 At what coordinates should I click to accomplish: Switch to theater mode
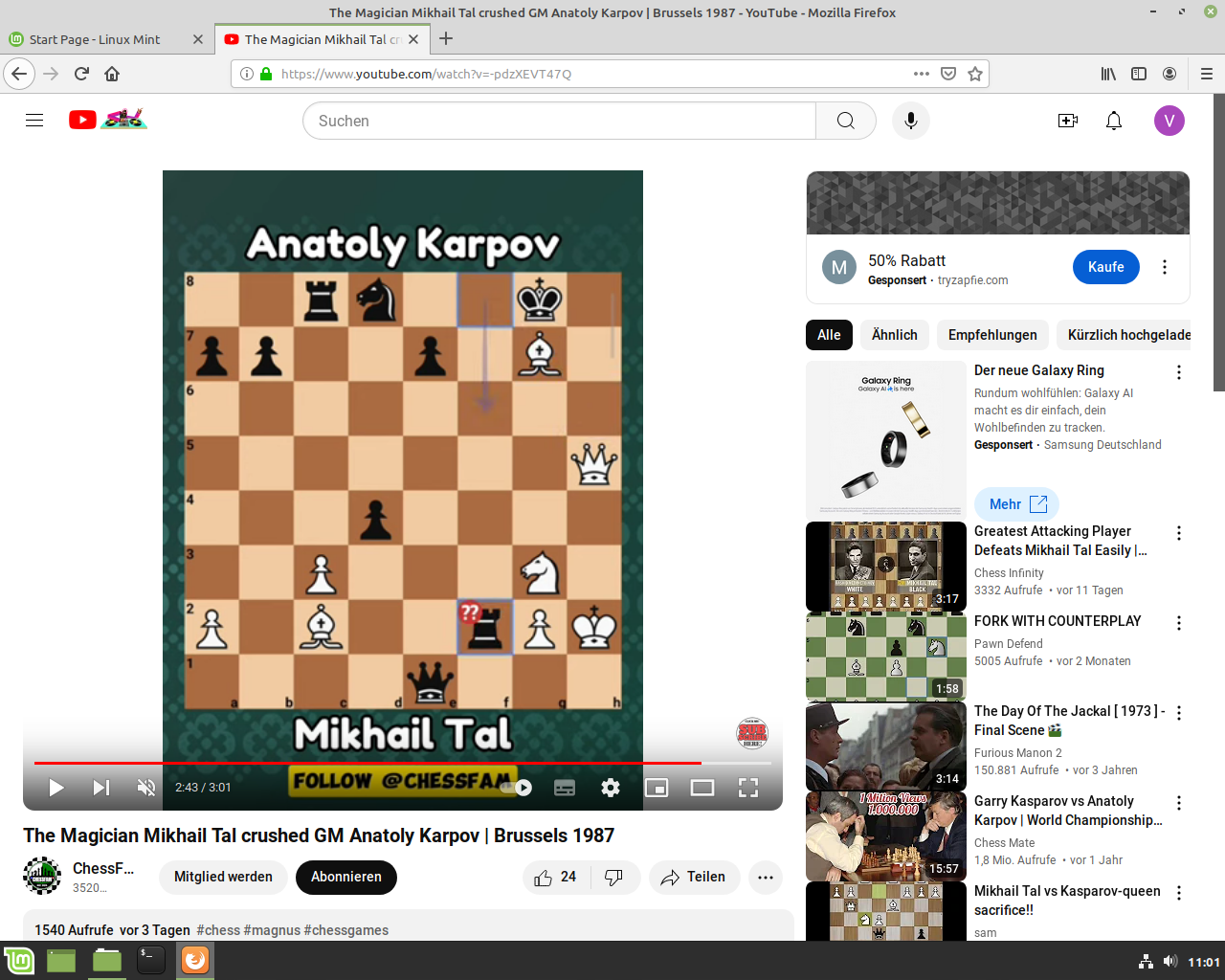click(x=702, y=788)
